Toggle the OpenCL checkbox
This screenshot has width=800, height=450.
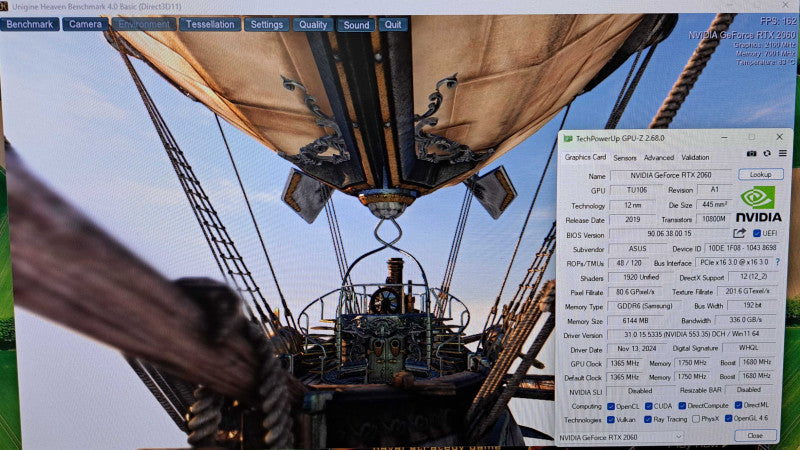pos(611,407)
